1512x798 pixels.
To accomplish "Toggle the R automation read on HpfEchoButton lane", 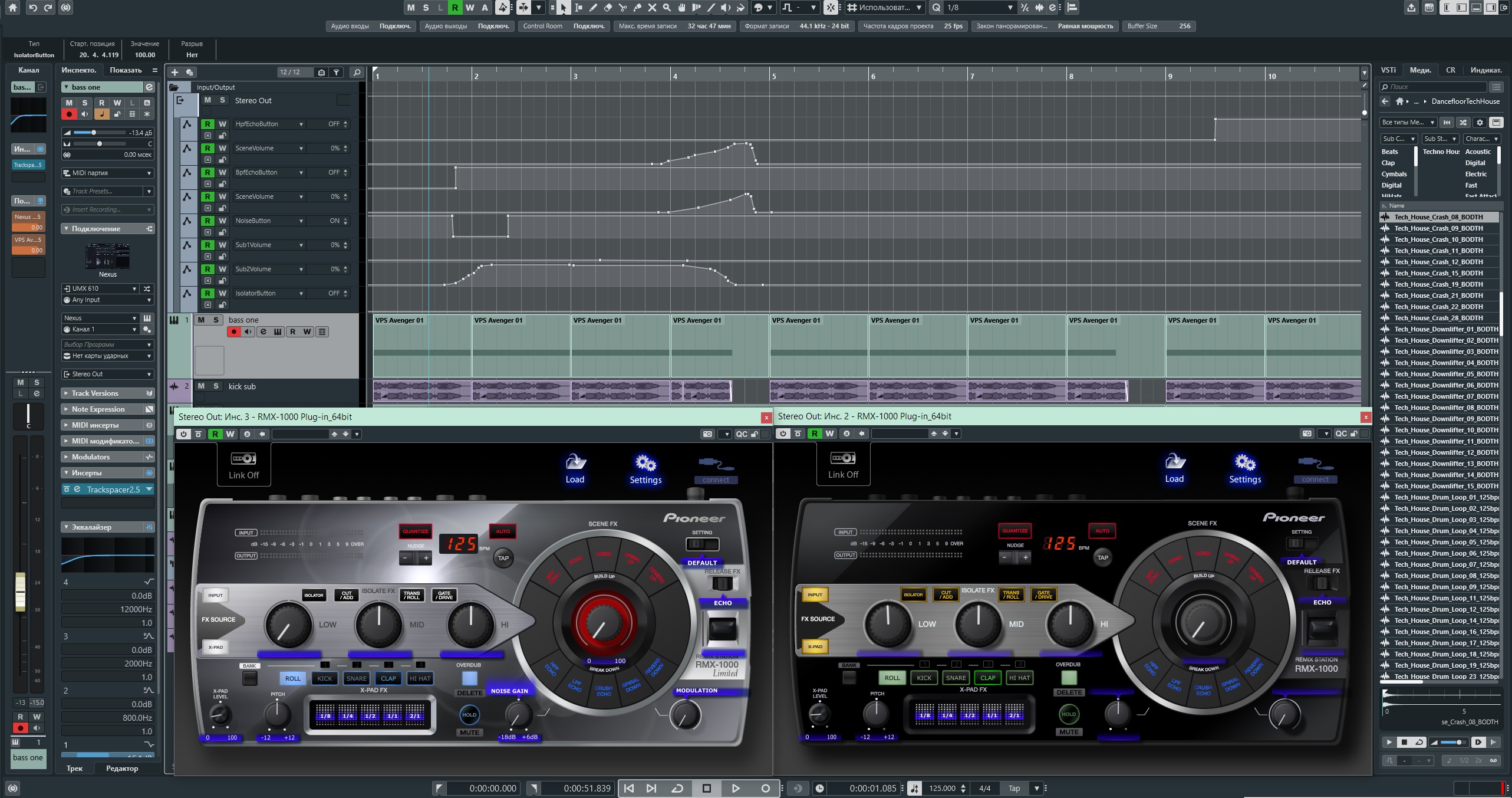I will point(207,124).
